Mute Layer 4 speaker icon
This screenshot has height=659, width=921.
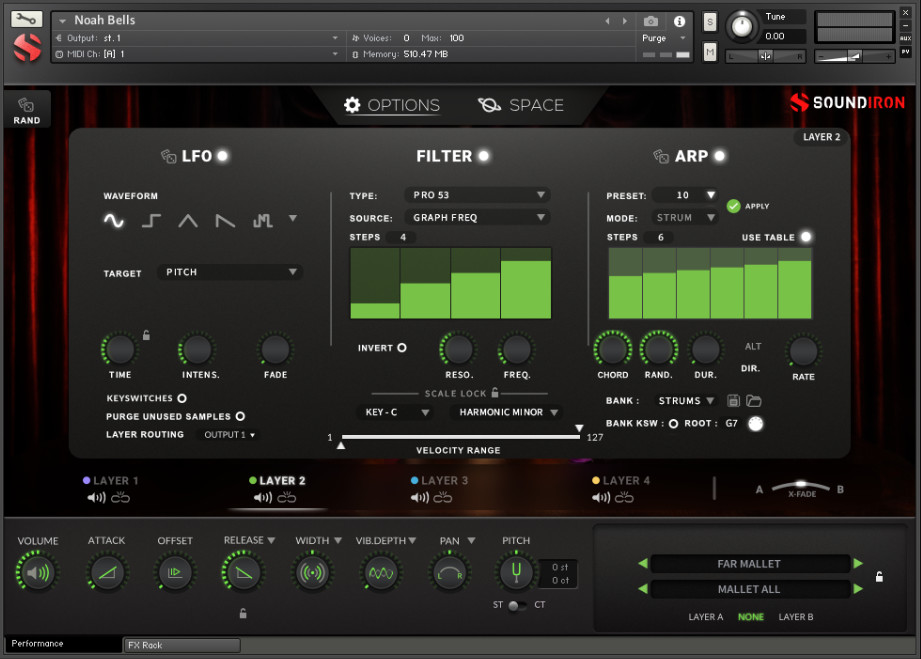pyautogui.click(x=601, y=498)
